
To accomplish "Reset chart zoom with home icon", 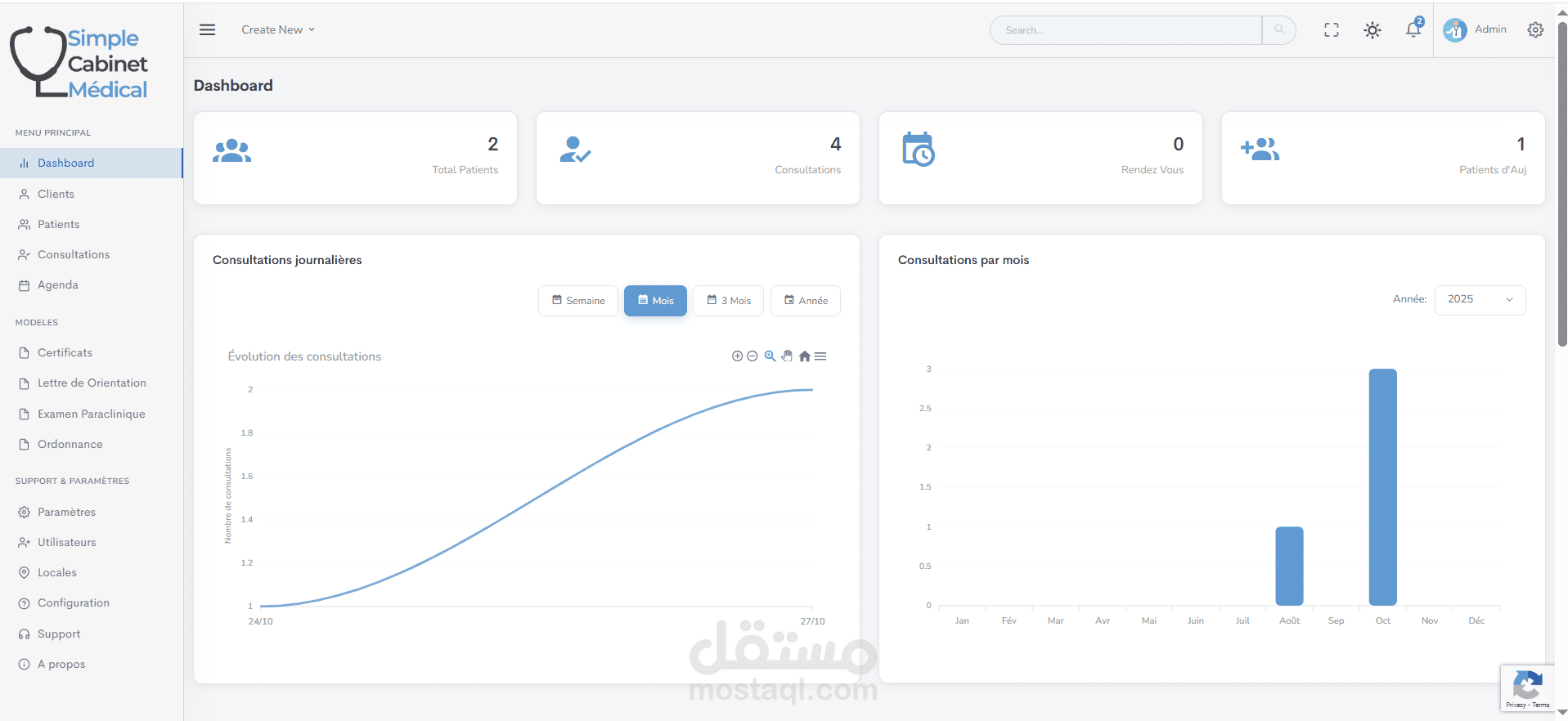I will click(805, 356).
